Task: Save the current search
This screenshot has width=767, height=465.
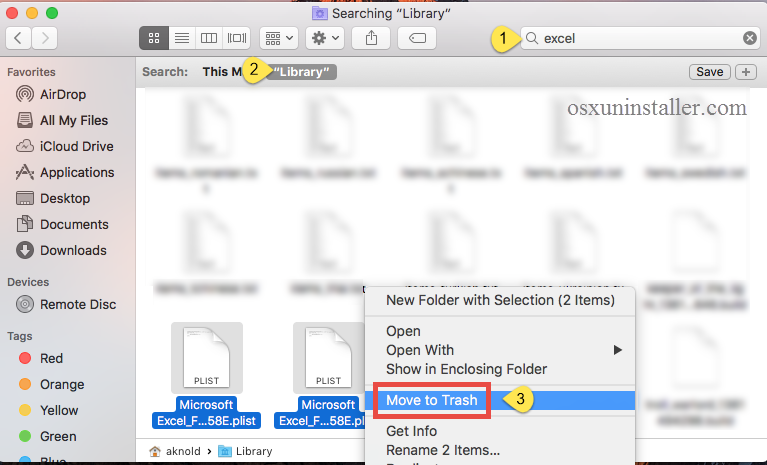Action: click(710, 72)
